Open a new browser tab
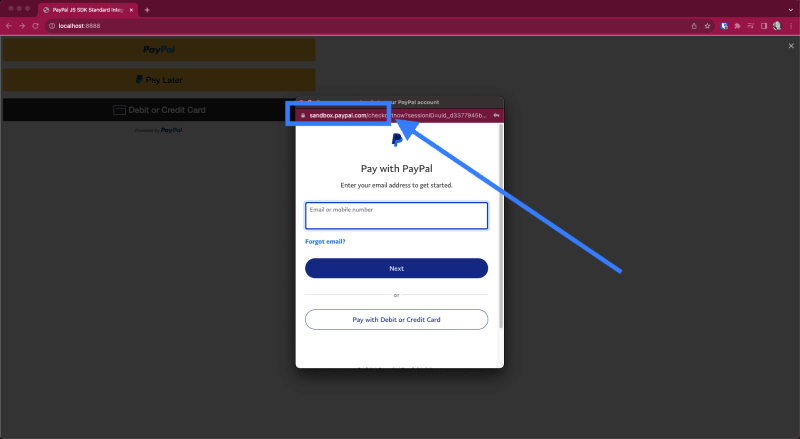Viewport: 800px width, 439px height. point(147,9)
